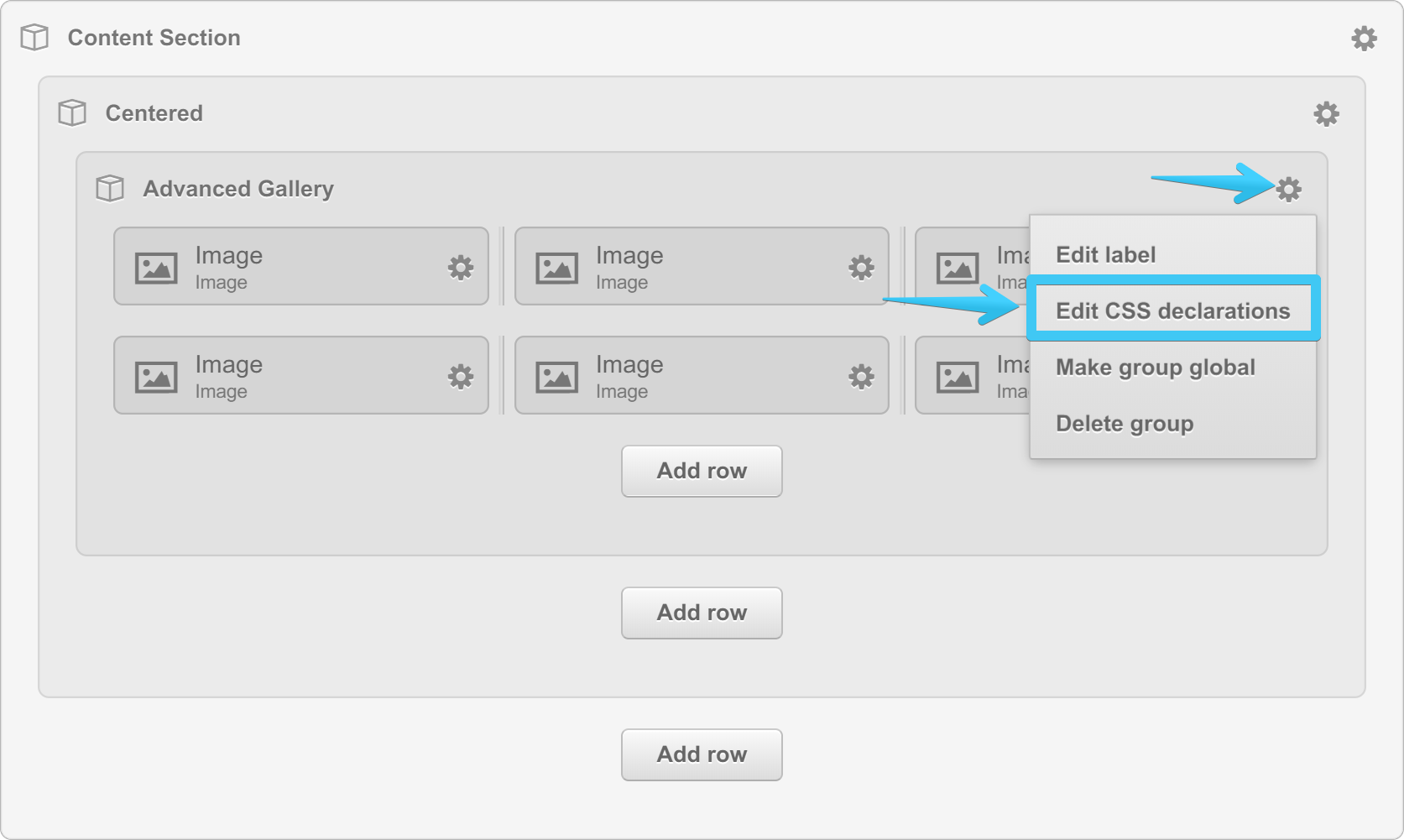Image resolution: width=1404 pixels, height=840 pixels.
Task: Open gear menu of top-middle Image element
Action: [x=861, y=267]
